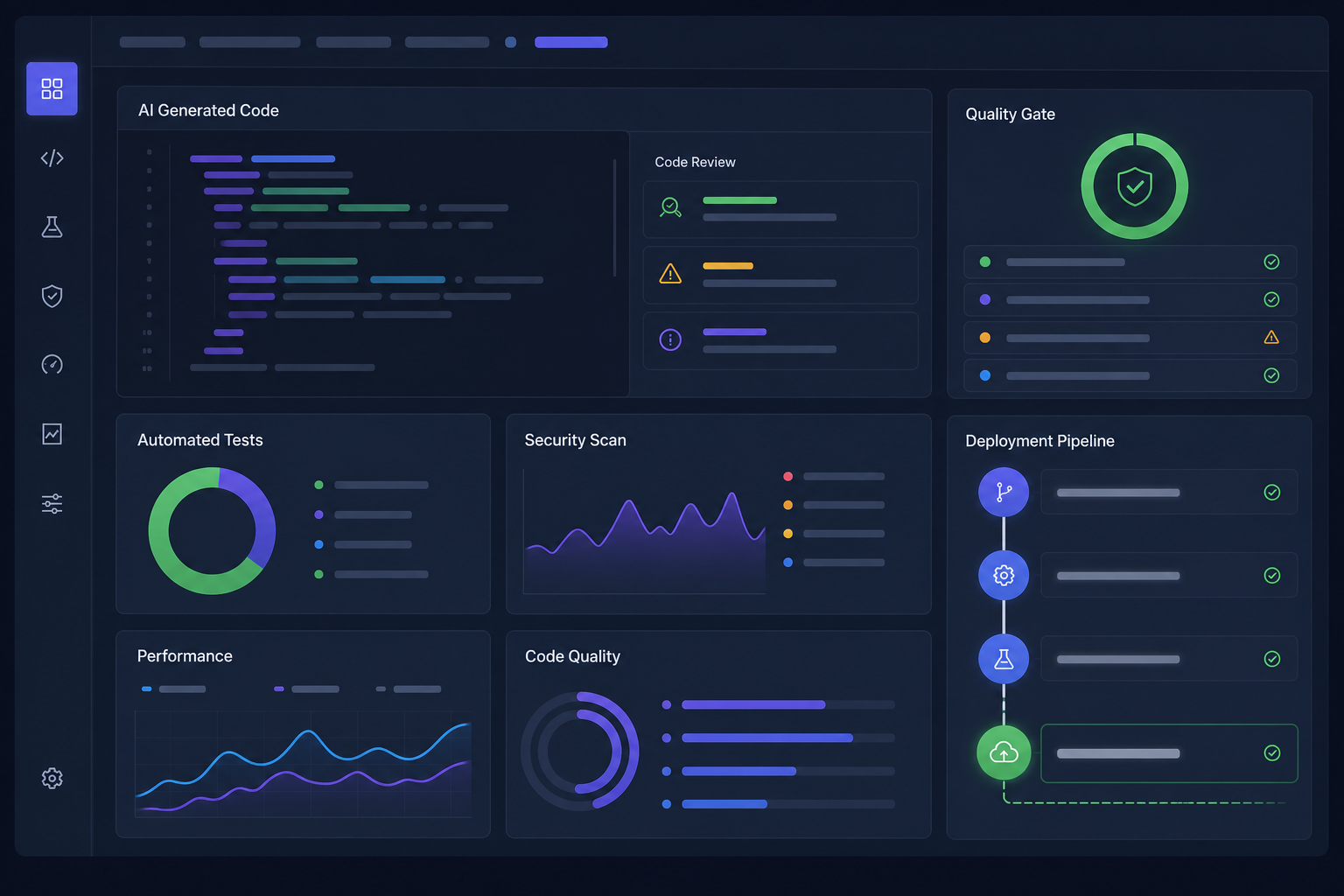
Task: Select the code brackets sidebar icon
Action: [x=52, y=158]
